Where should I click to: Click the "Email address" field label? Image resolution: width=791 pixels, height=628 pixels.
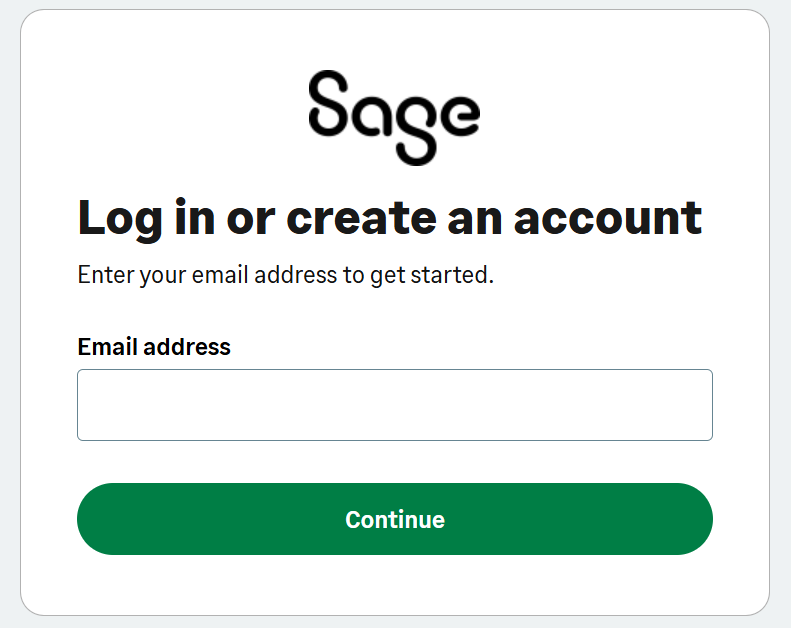point(154,347)
